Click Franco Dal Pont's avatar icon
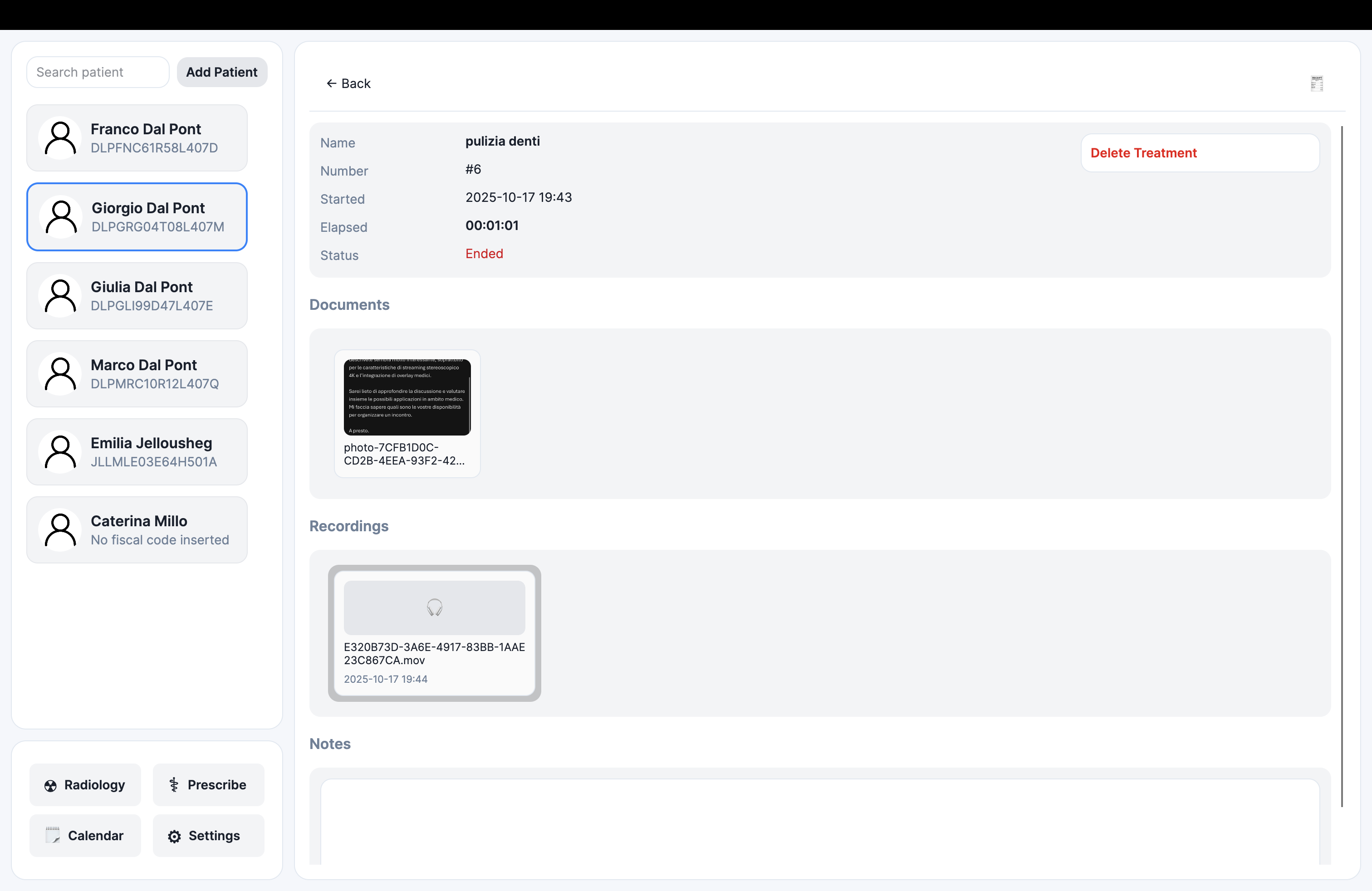1372x891 pixels. click(x=60, y=138)
